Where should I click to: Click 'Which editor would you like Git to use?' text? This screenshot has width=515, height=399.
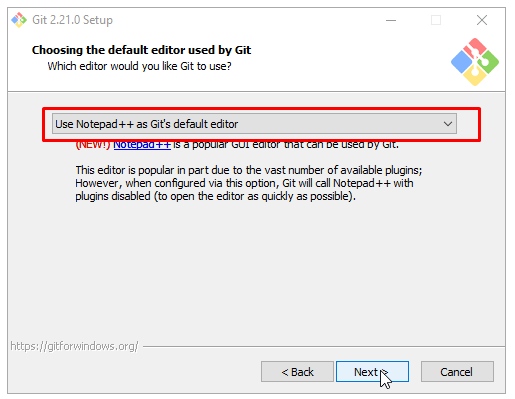[x=139, y=66]
